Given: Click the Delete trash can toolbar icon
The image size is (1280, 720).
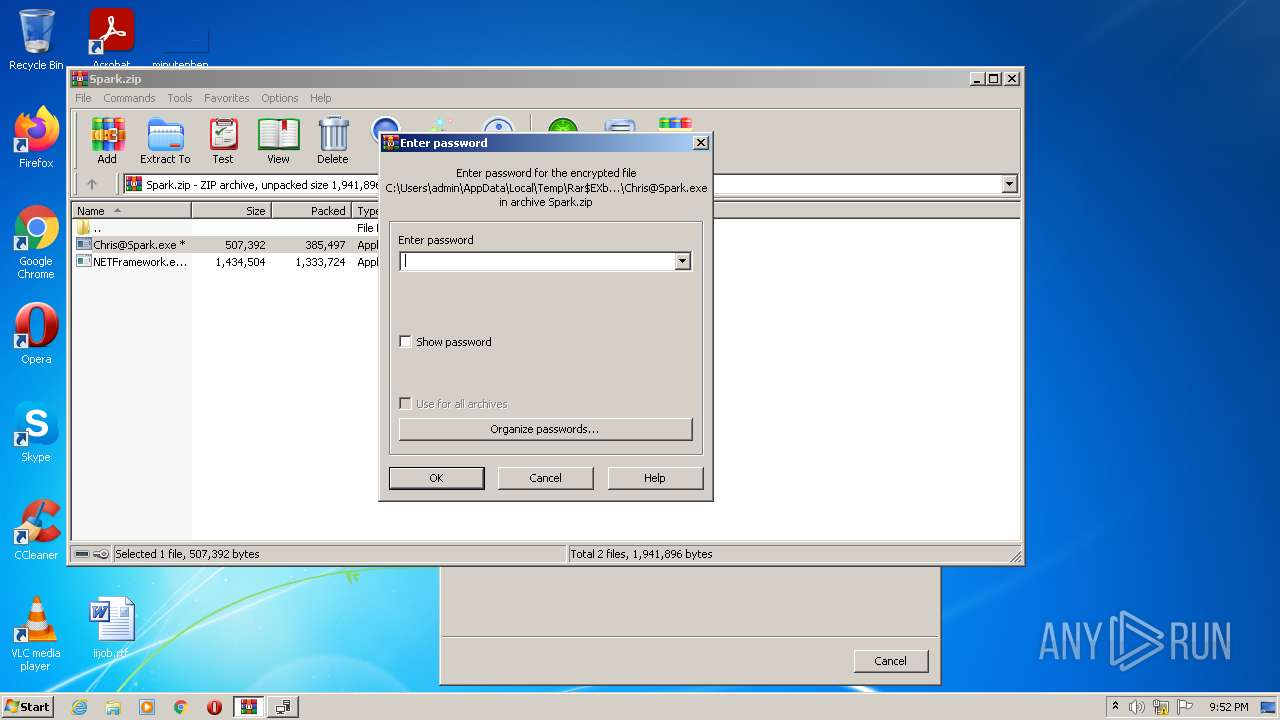Looking at the screenshot, I should [333, 140].
